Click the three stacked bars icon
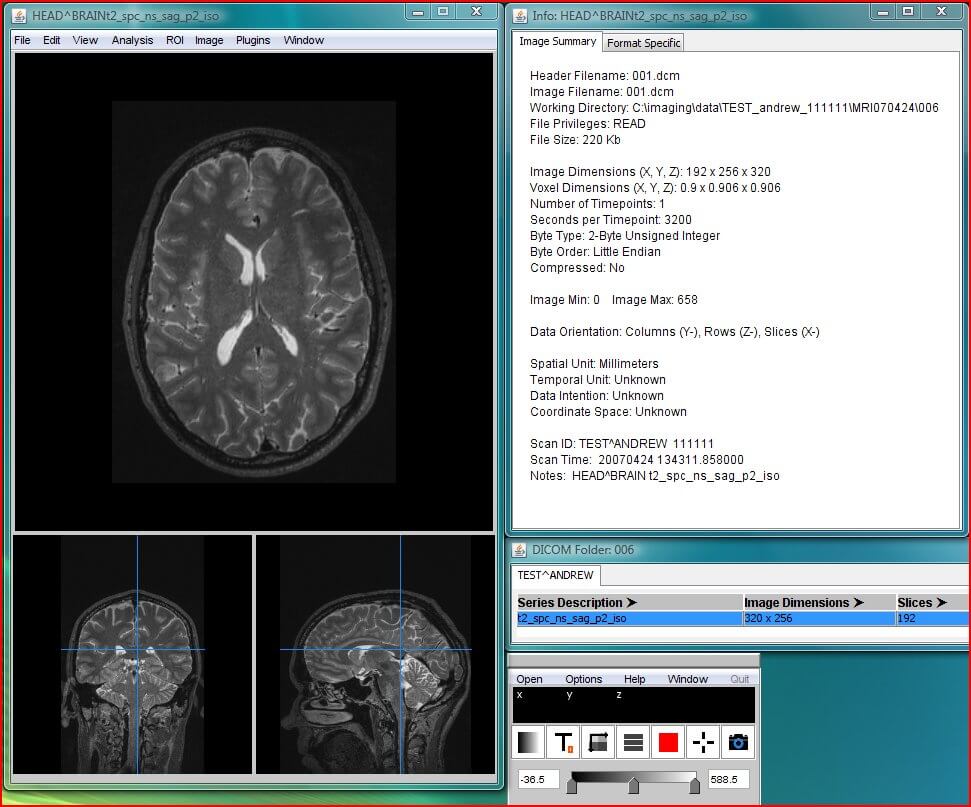Viewport: 971px width, 807px height. (633, 742)
